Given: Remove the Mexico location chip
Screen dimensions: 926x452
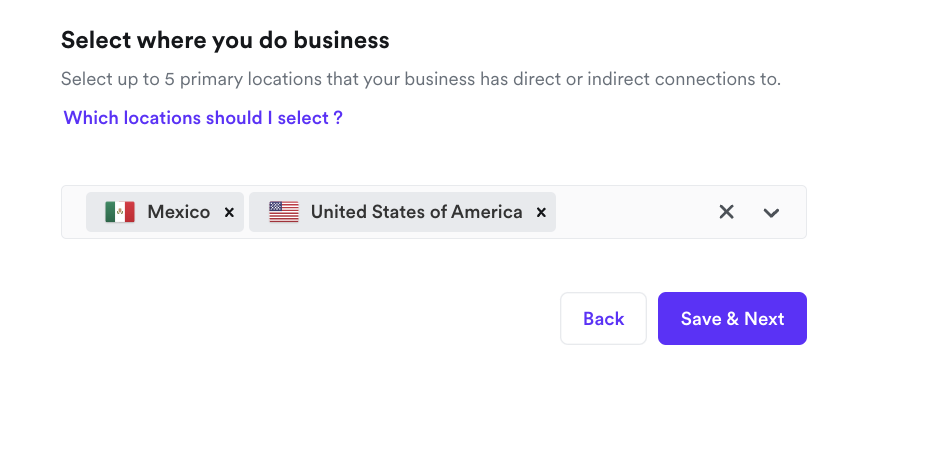Looking at the screenshot, I should tap(229, 212).
